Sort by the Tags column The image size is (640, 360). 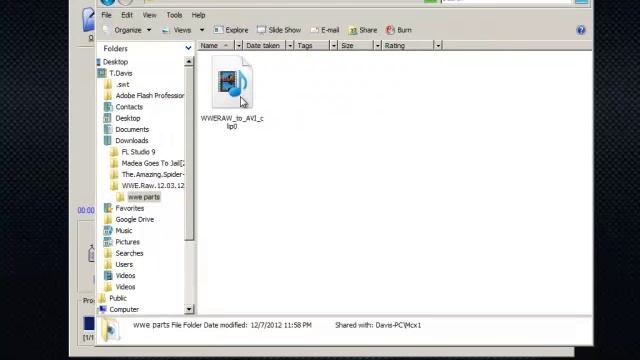click(312, 45)
